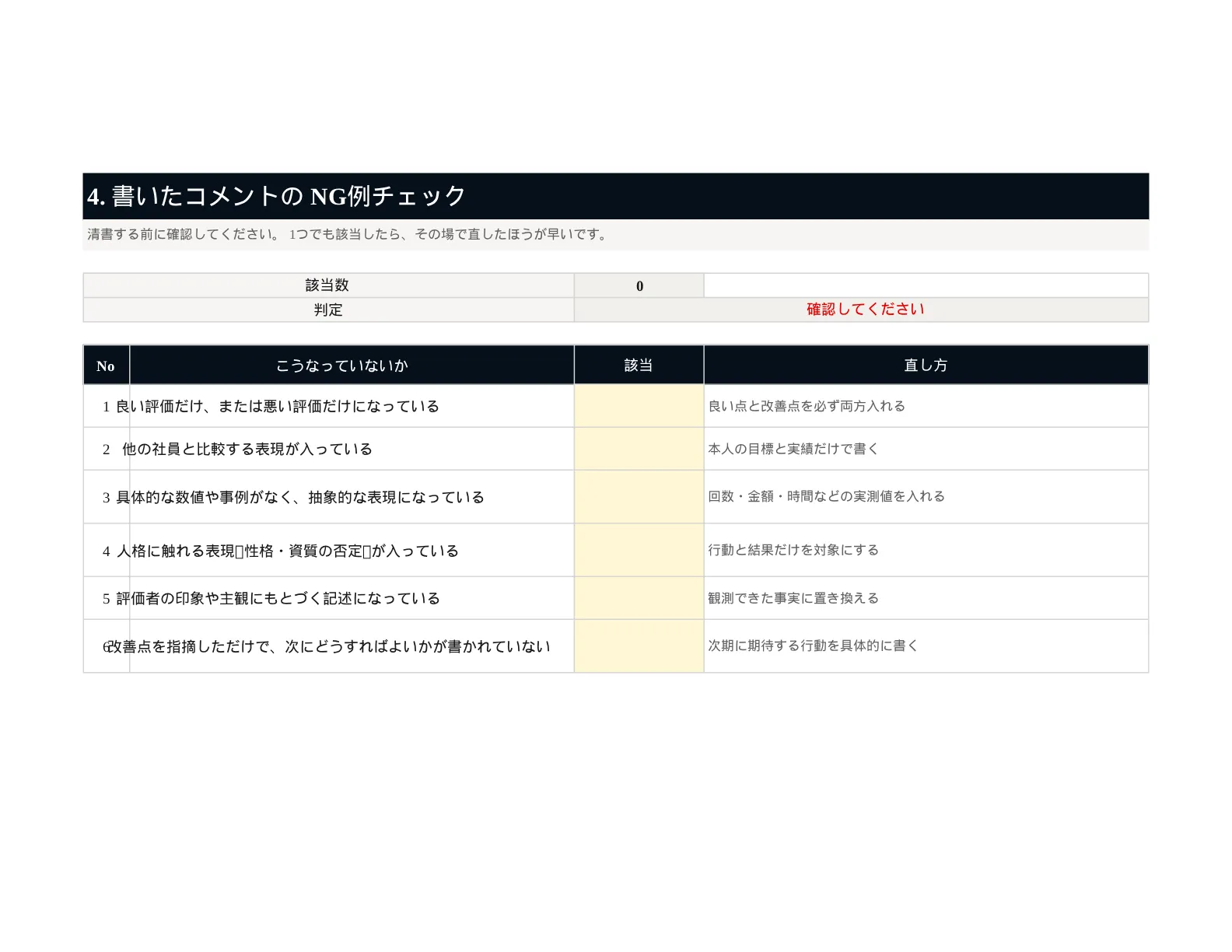Viewport: 1232px width, 952px height.
Task: Click the instruction text starting '清書する前に確認してください'
Action: click(348, 234)
